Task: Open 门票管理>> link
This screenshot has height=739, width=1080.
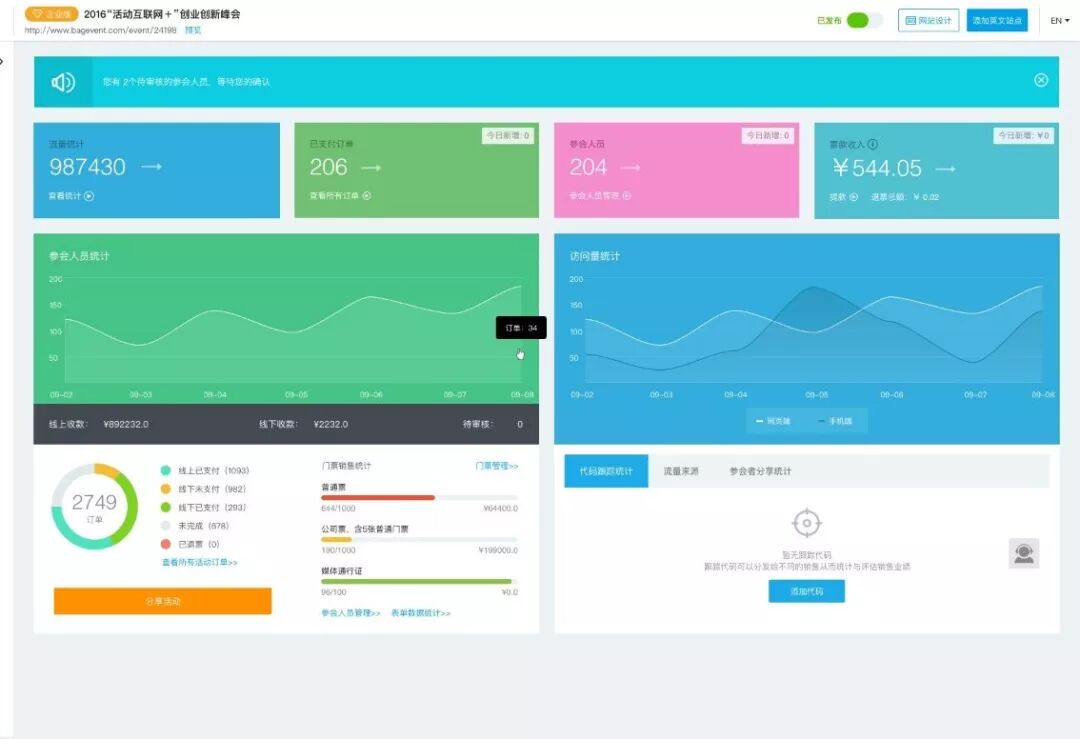Action: point(497,466)
